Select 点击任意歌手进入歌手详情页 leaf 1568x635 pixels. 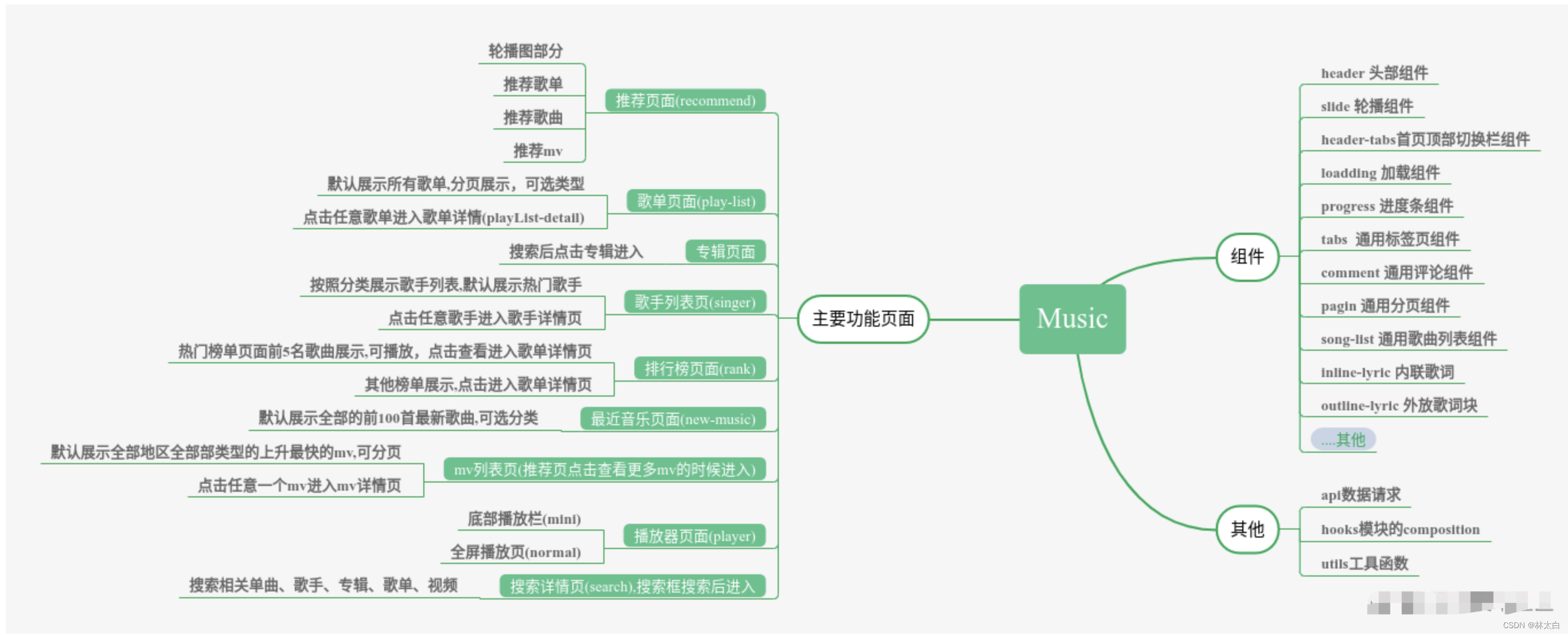pyautogui.click(x=485, y=317)
